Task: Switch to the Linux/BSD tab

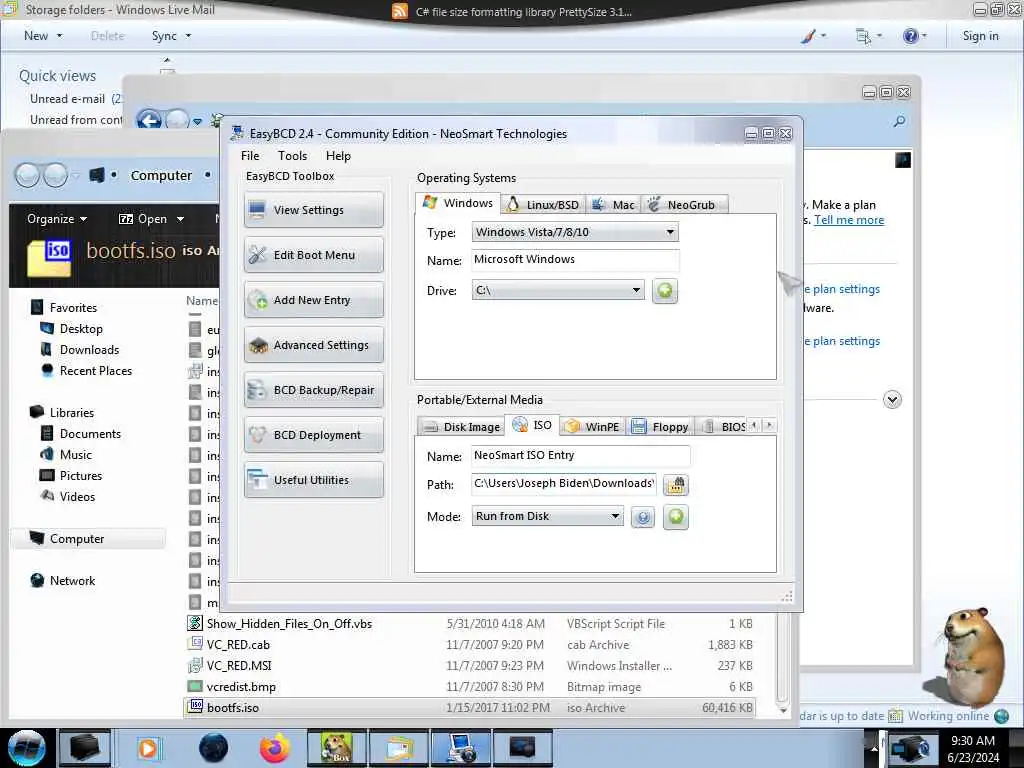Action: coord(543,204)
